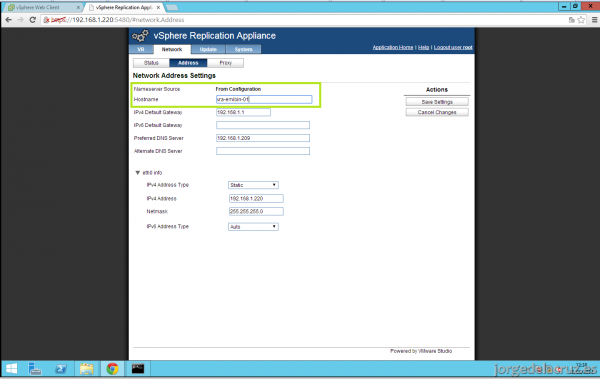Open the System tab
The width and height of the screenshot is (600, 379).
click(243, 49)
